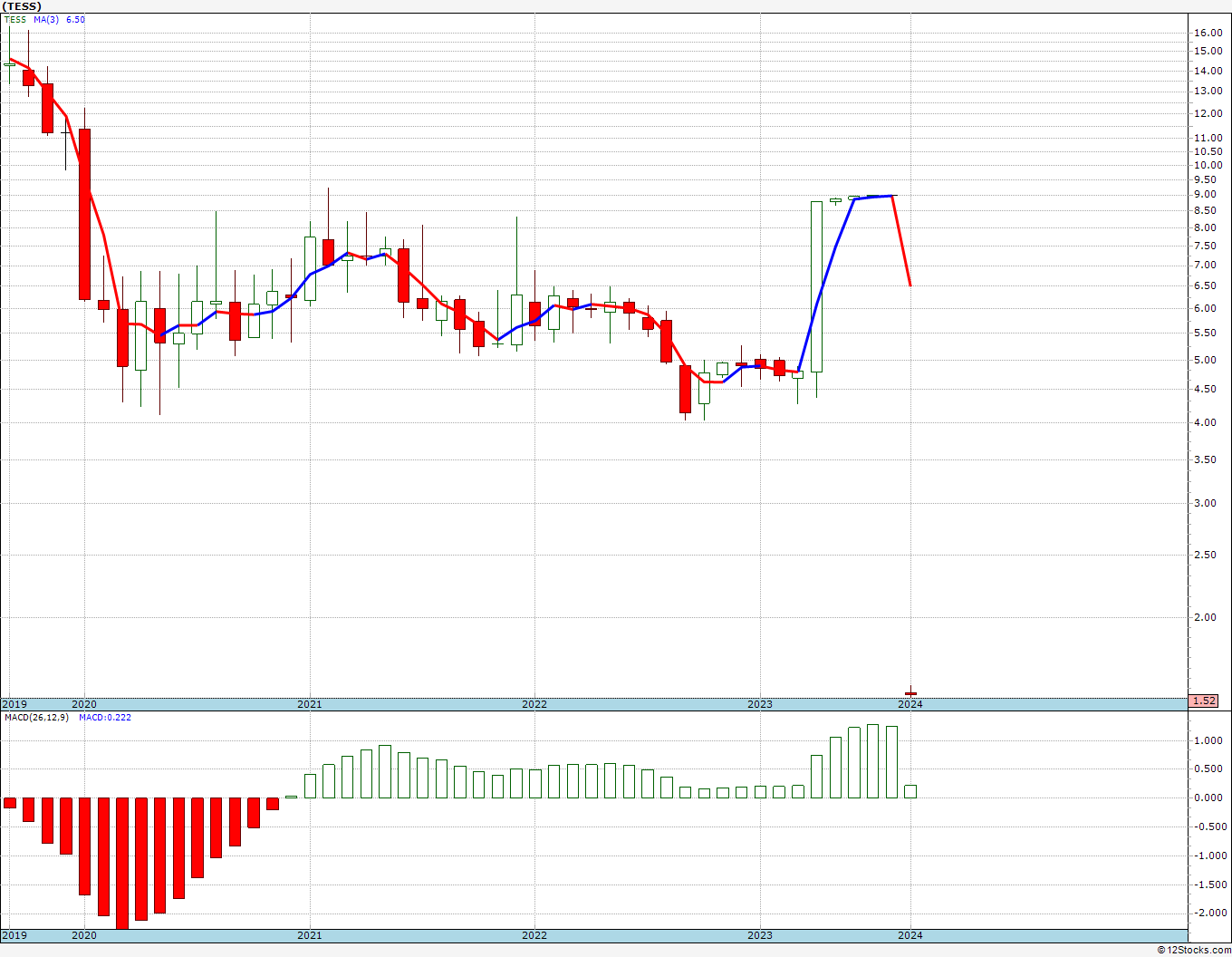Click the small red 2024 candlestick near 1.52
Image resolution: width=1232 pixels, height=957 pixels.
click(x=910, y=693)
